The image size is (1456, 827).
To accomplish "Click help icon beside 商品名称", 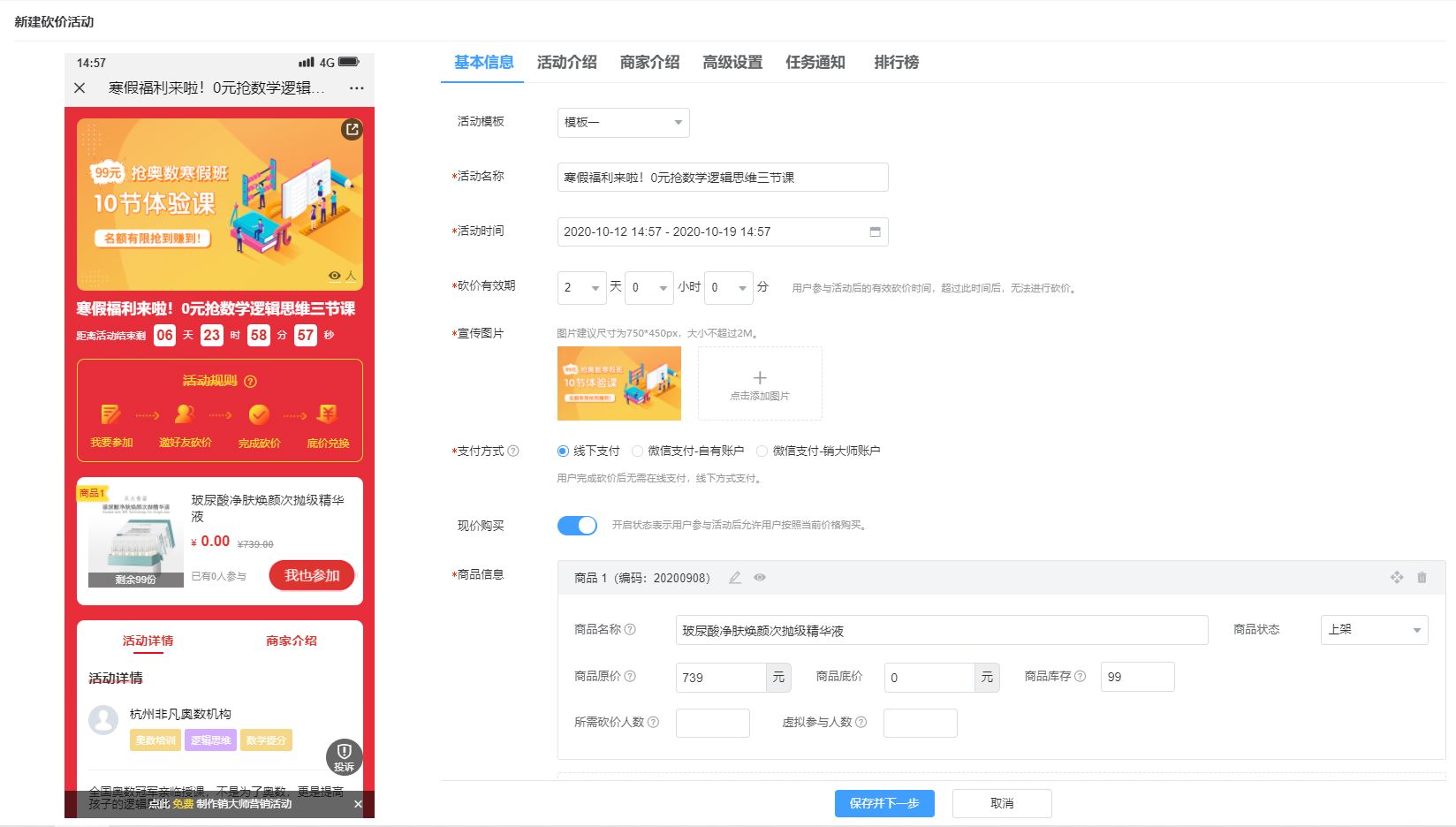I will coord(630,630).
